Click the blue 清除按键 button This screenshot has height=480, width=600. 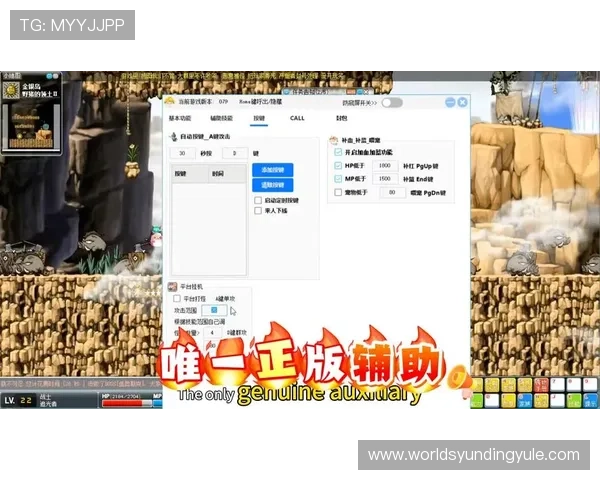pyautogui.click(x=272, y=185)
